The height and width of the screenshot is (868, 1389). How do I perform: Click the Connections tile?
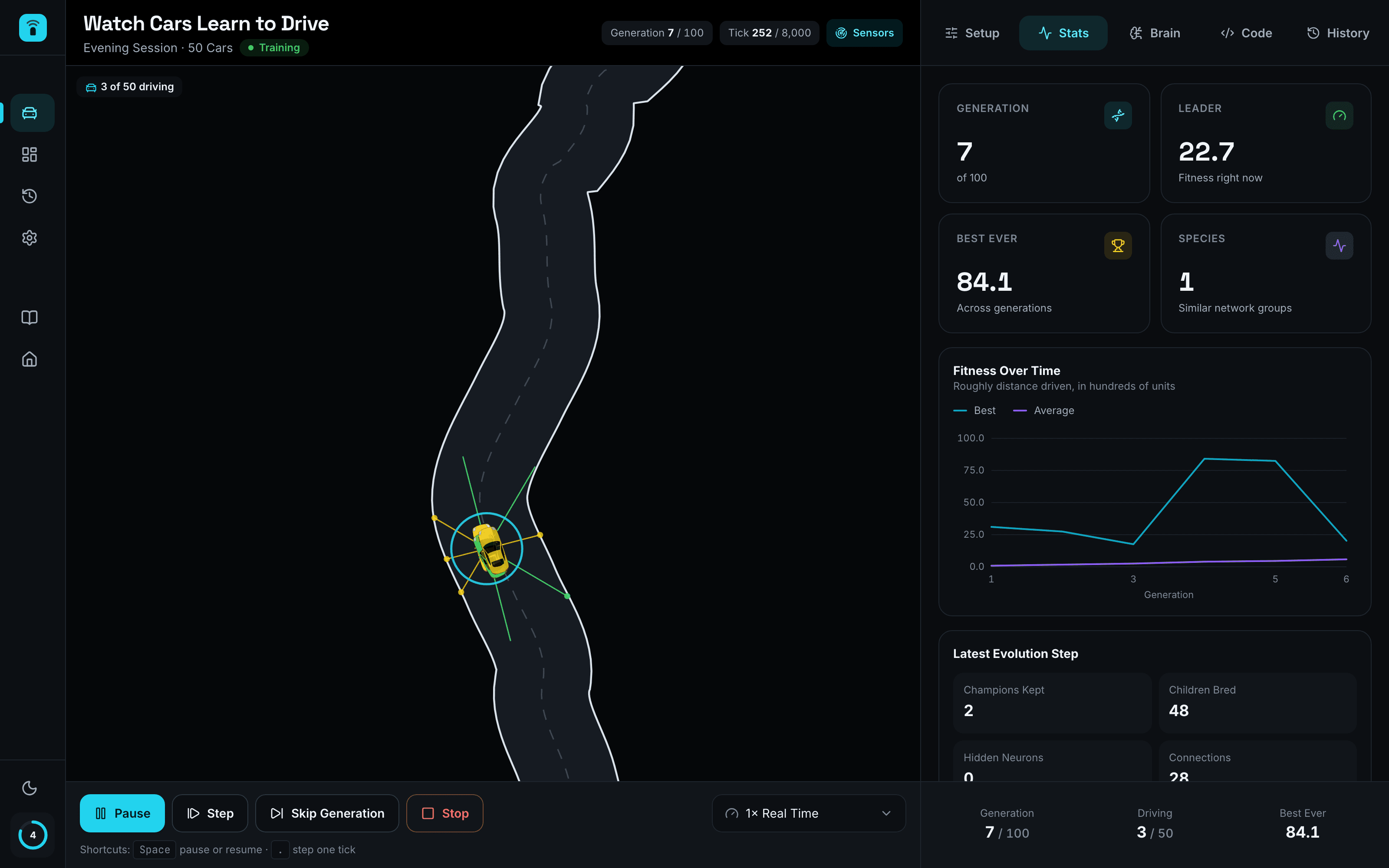click(x=1257, y=761)
